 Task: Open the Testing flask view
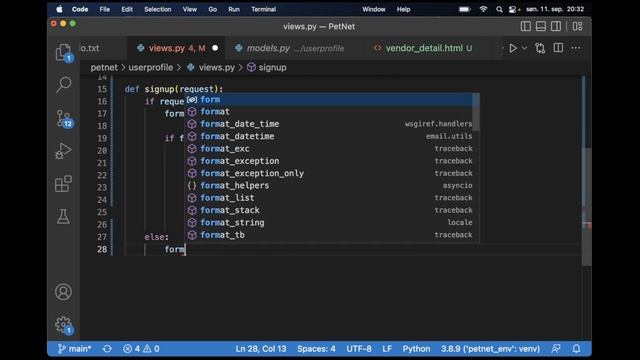pos(63,216)
